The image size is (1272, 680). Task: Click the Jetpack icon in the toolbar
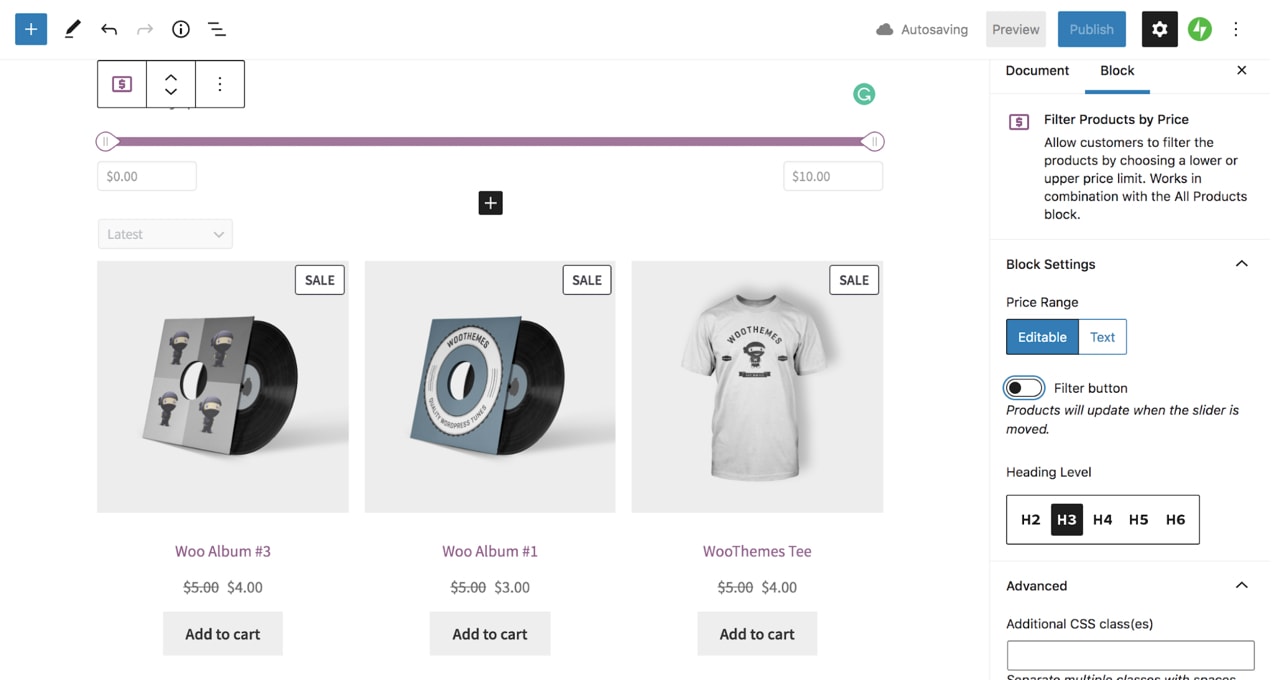(1199, 29)
